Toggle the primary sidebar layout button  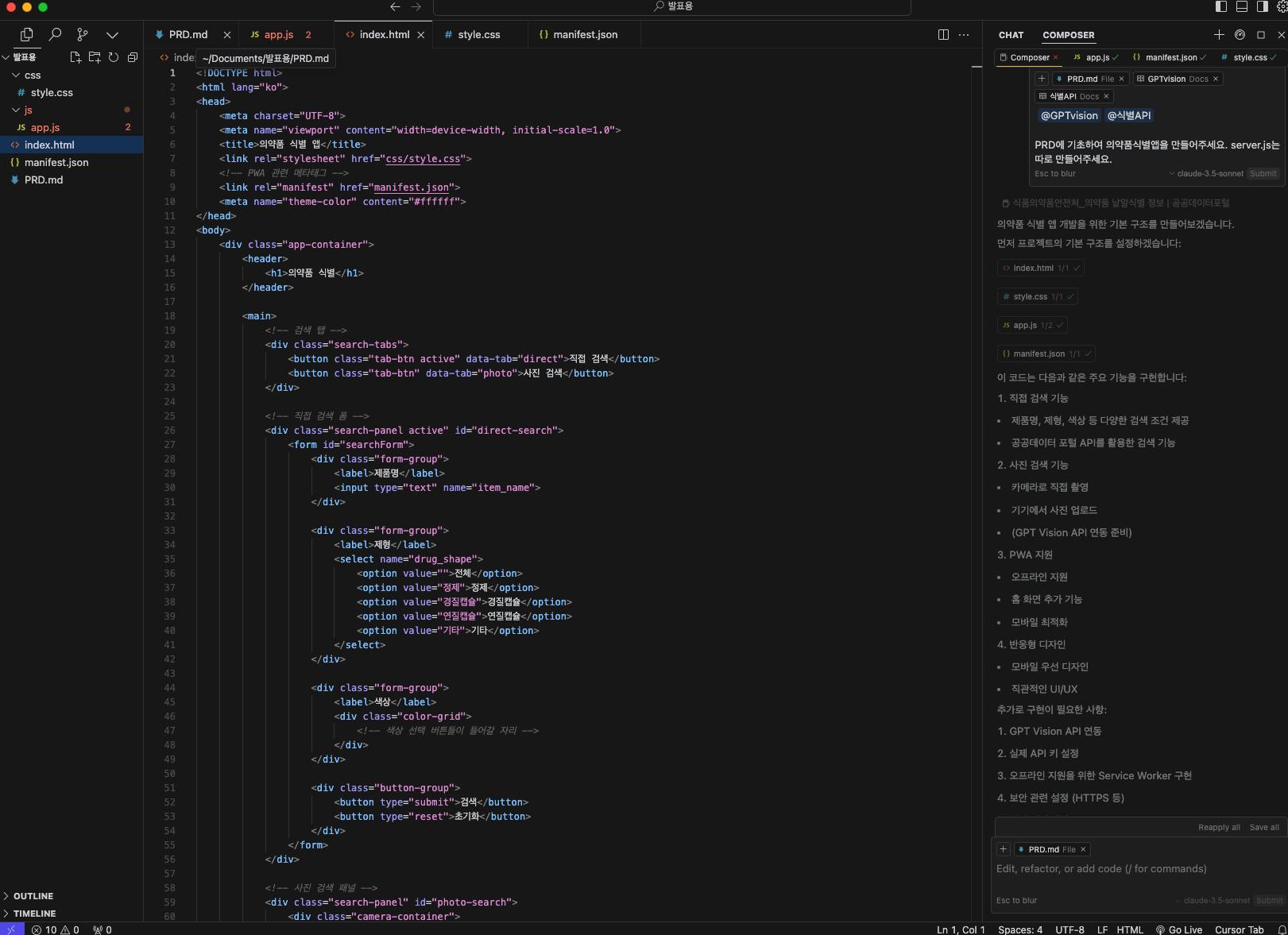1221,6
